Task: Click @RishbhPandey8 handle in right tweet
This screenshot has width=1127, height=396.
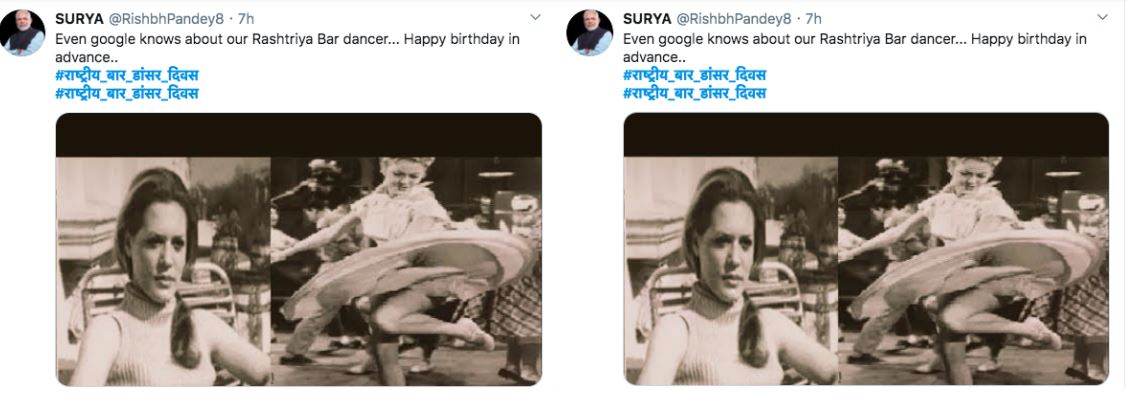Action: click(734, 19)
